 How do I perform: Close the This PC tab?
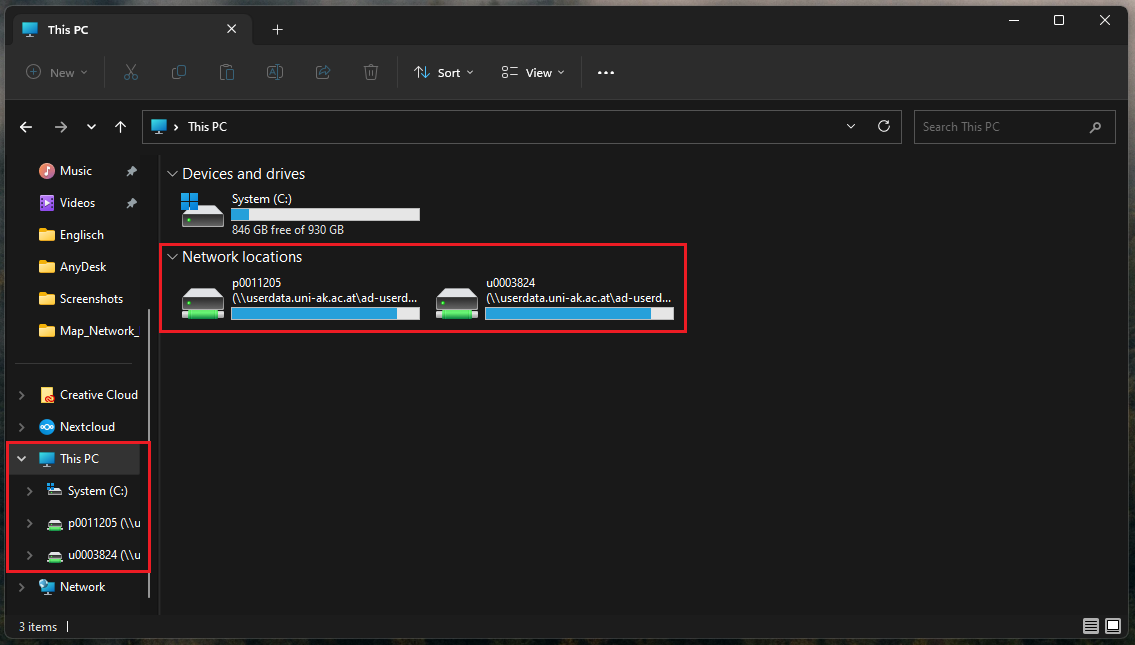tap(232, 29)
